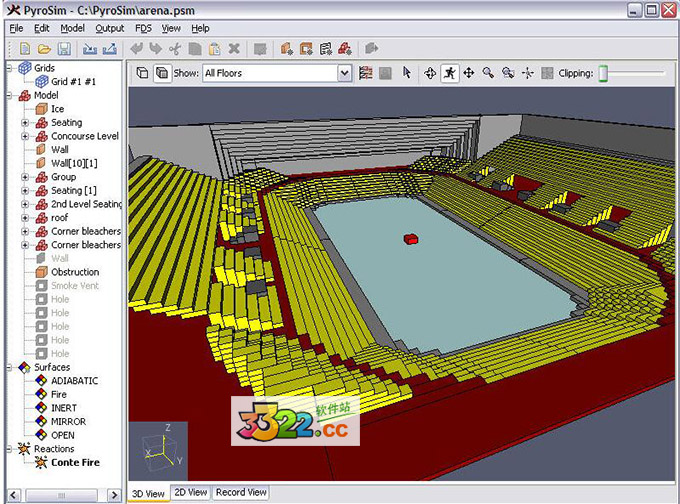Open the Show floors dropdown
680x504 pixels.
(x=344, y=73)
